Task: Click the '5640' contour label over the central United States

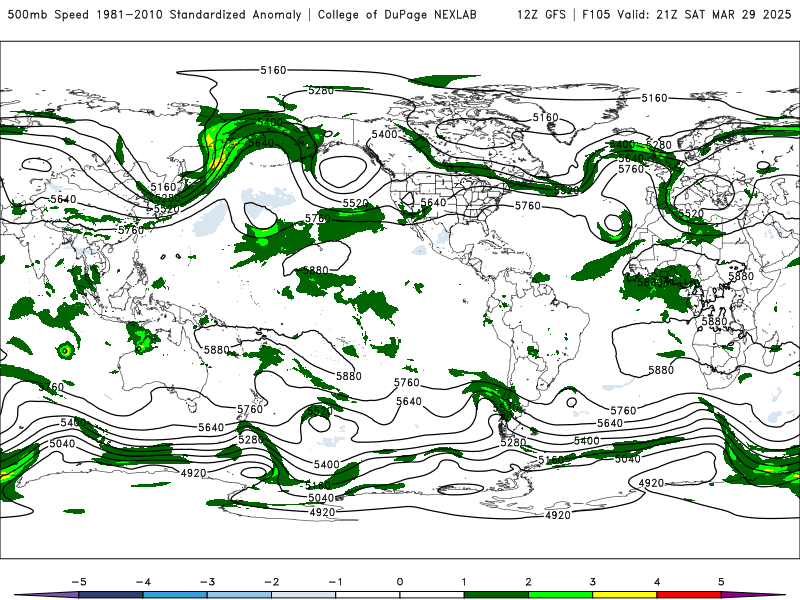Action: [433, 203]
